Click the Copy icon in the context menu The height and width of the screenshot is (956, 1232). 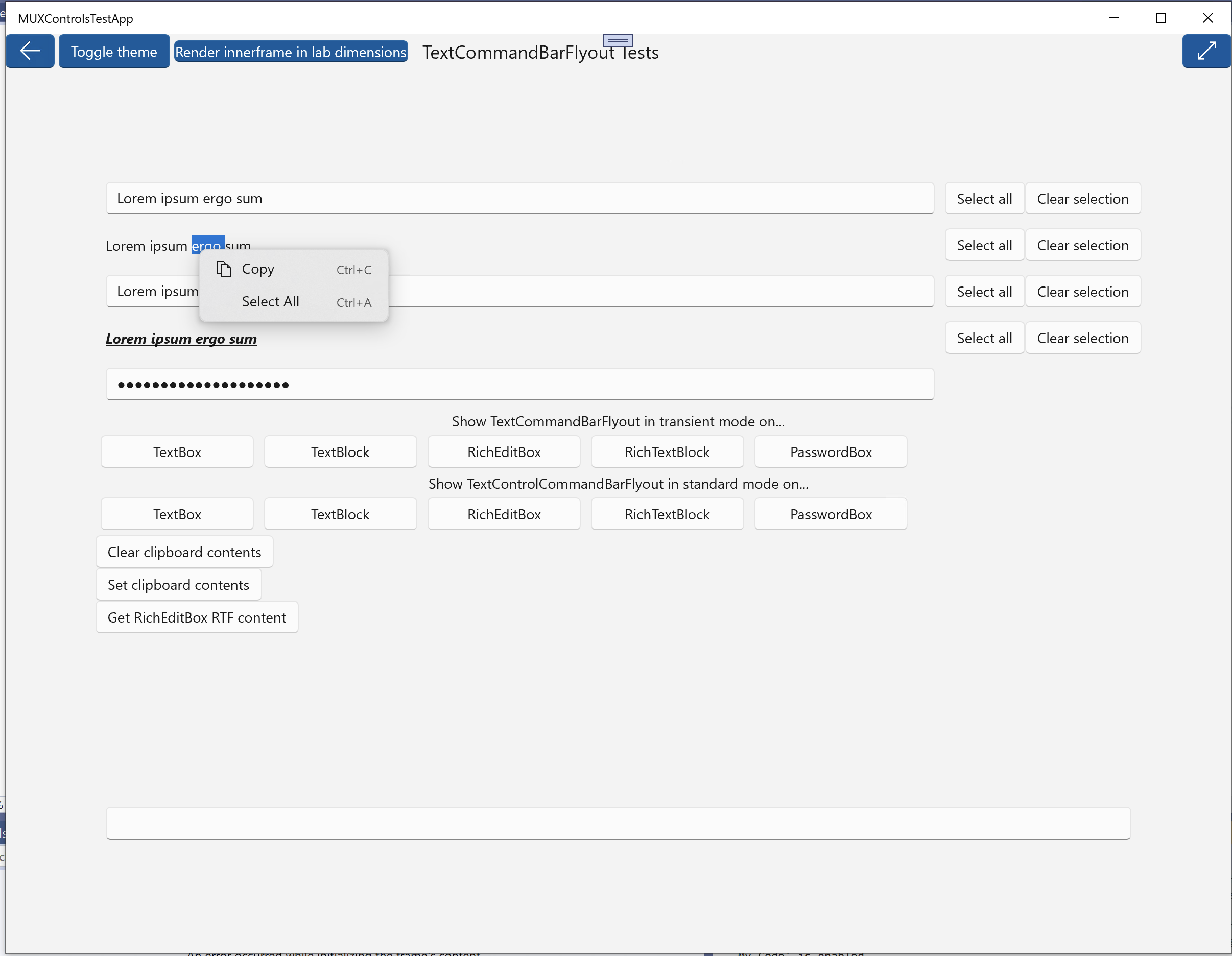point(223,269)
